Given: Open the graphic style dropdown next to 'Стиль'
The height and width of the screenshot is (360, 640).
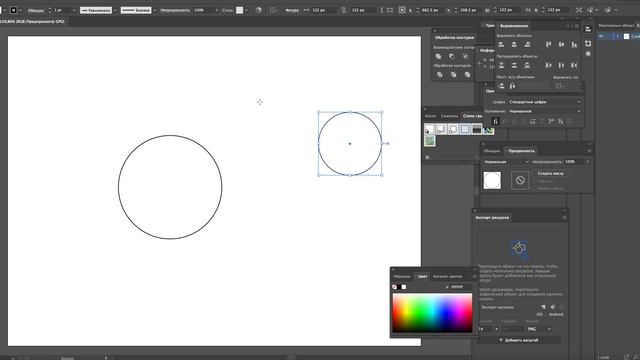Looking at the screenshot, I should click(246, 10).
